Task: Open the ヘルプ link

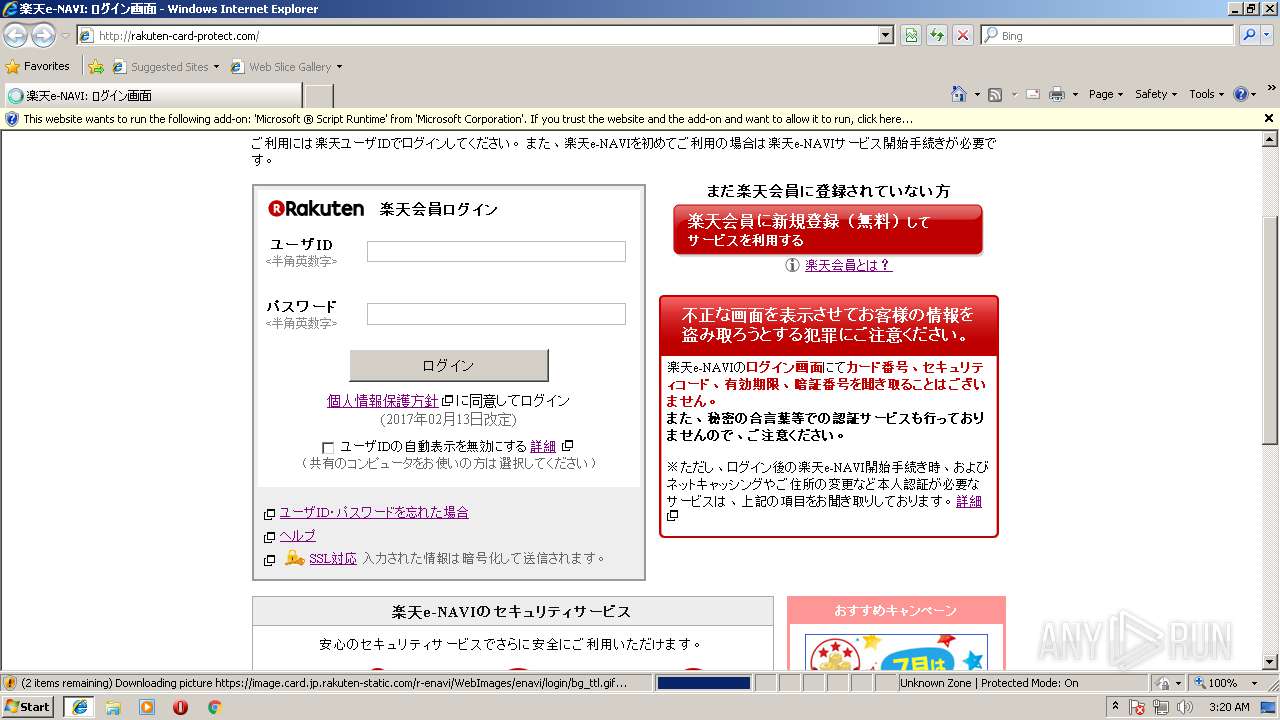Action: click(x=297, y=536)
